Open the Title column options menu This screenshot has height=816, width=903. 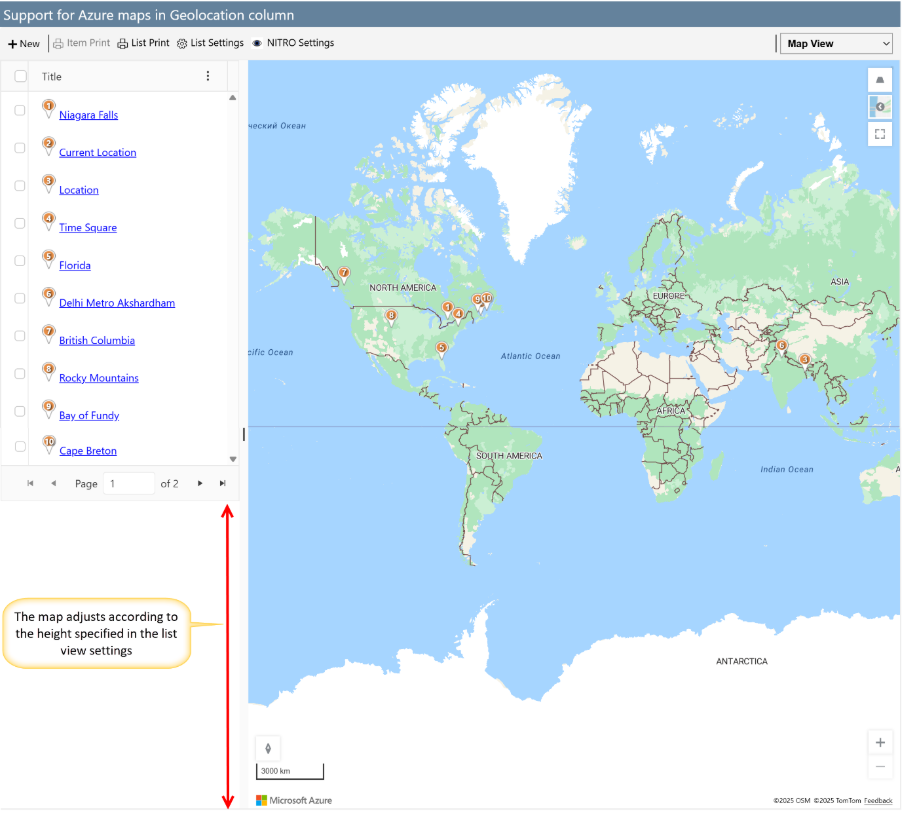pos(208,76)
